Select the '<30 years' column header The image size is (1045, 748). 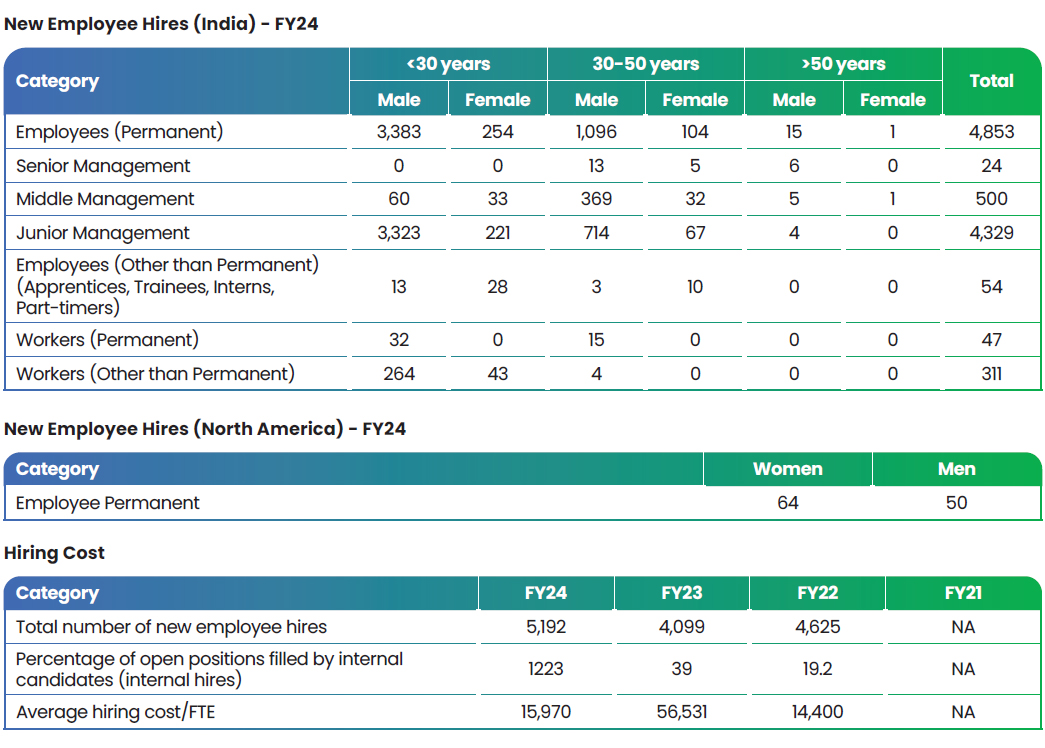pyautogui.click(x=449, y=64)
